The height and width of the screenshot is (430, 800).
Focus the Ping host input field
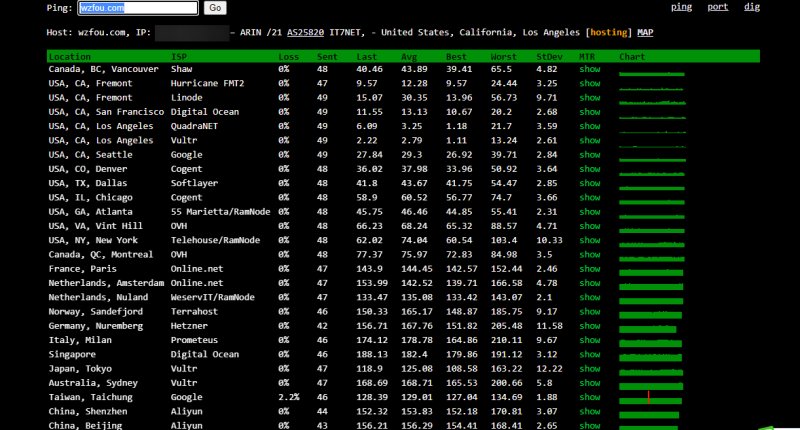pos(138,8)
